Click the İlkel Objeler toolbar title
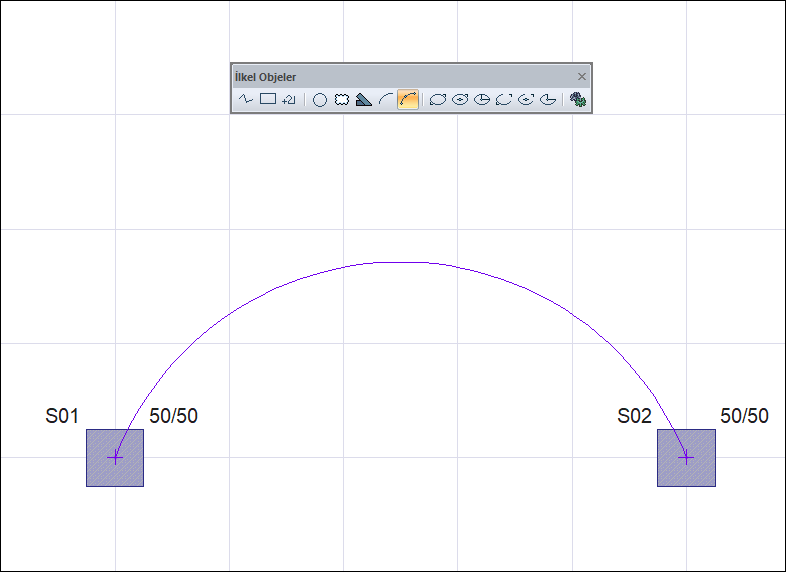 [265, 77]
